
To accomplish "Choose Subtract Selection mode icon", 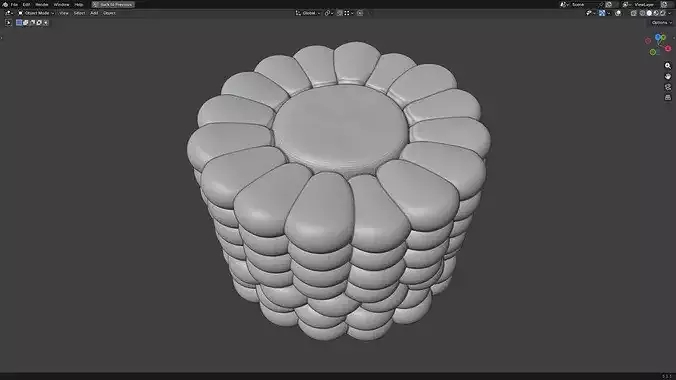I will [x=32, y=22].
